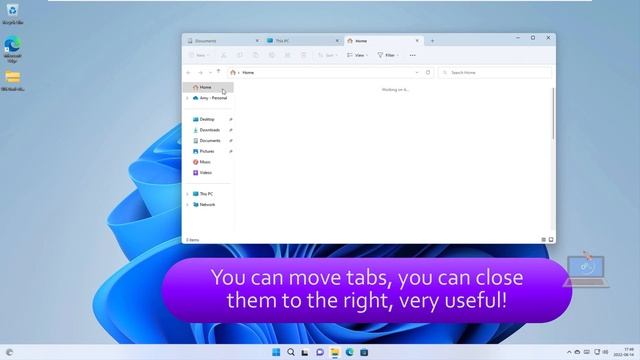Open the Filter dropdown
Image resolution: width=640 pixels, height=360 pixels.
tap(388, 55)
